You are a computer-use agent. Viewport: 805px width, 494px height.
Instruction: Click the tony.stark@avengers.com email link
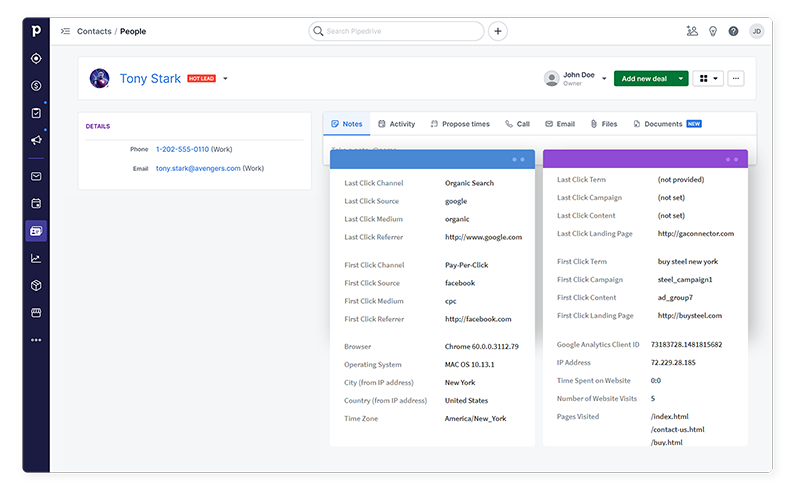coord(198,168)
